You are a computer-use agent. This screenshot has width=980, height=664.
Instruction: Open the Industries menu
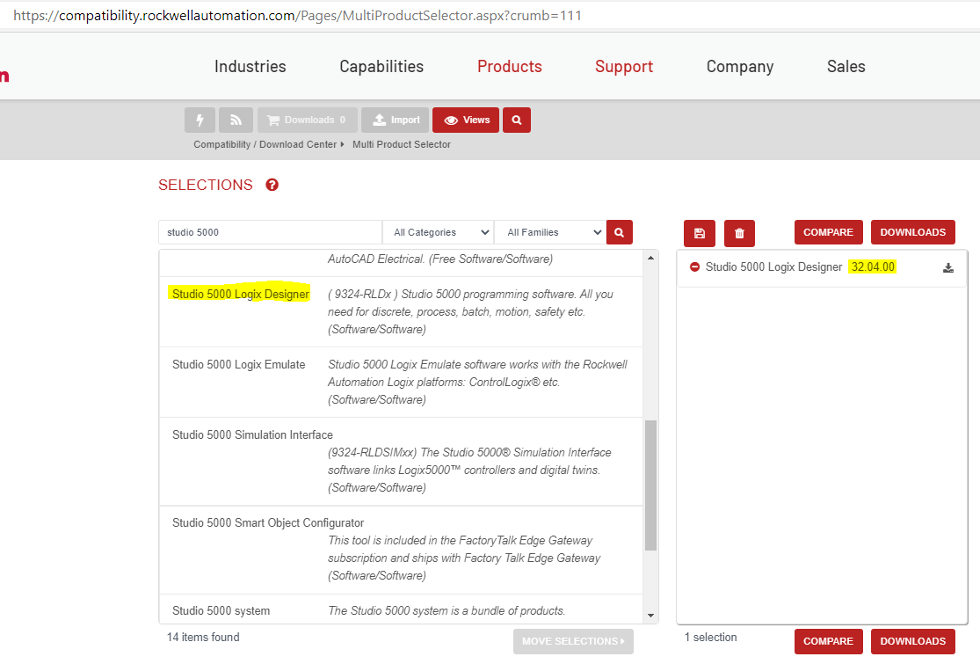point(250,66)
